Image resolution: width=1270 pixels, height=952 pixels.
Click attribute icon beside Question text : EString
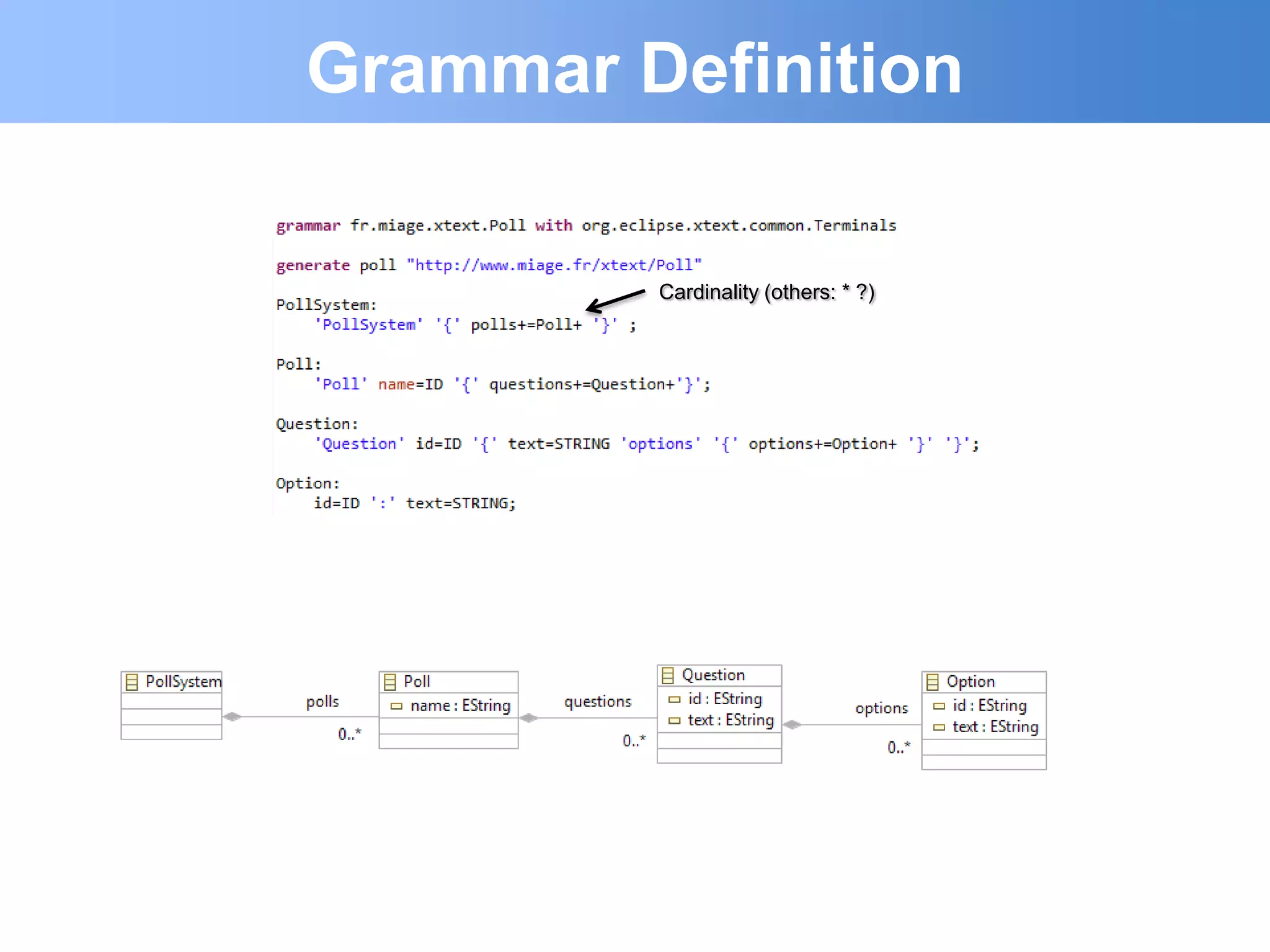click(674, 721)
